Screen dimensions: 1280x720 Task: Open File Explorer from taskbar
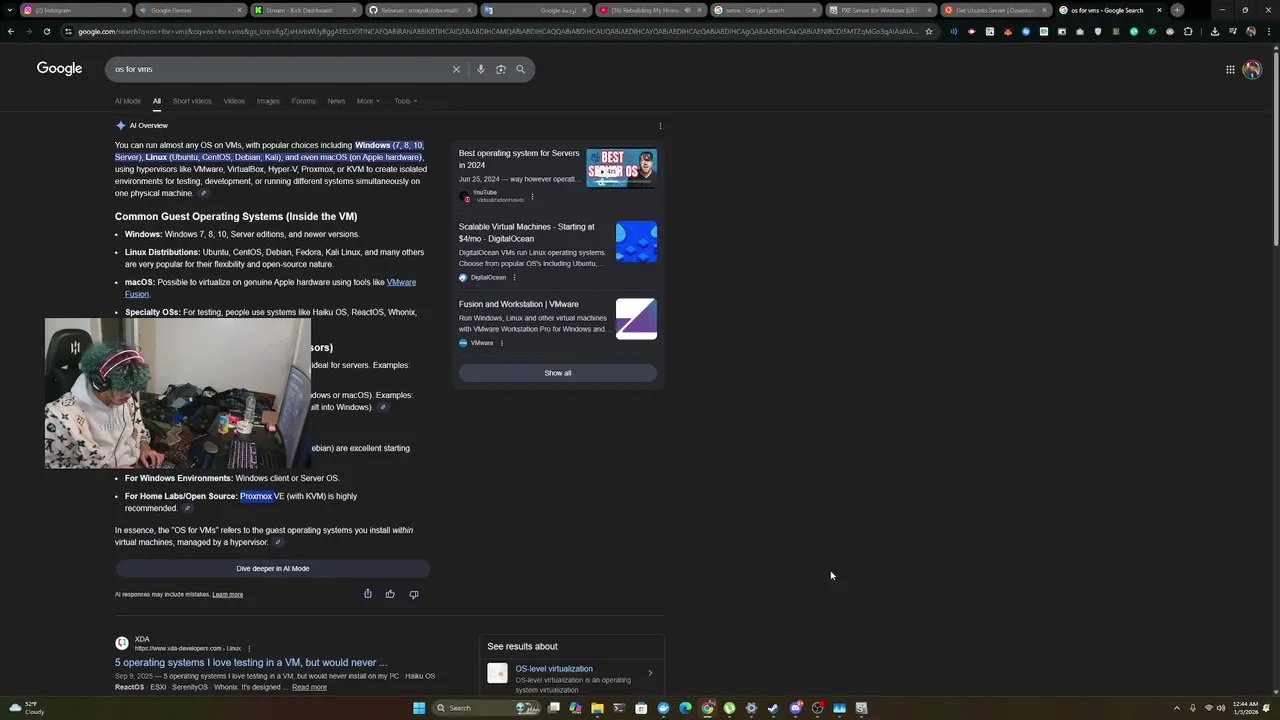597,708
